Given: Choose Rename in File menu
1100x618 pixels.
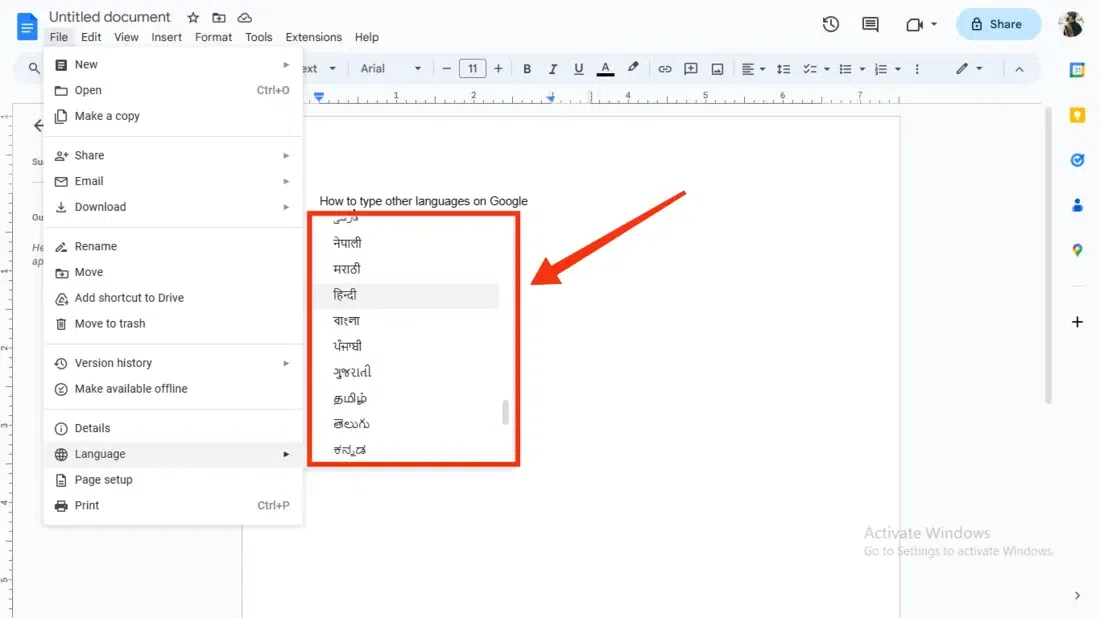Looking at the screenshot, I should click(x=173, y=246).
